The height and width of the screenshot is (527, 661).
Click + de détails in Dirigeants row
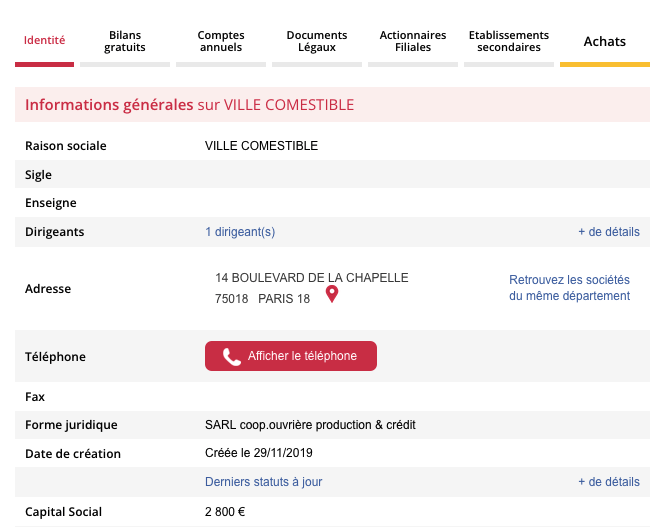[609, 232]
